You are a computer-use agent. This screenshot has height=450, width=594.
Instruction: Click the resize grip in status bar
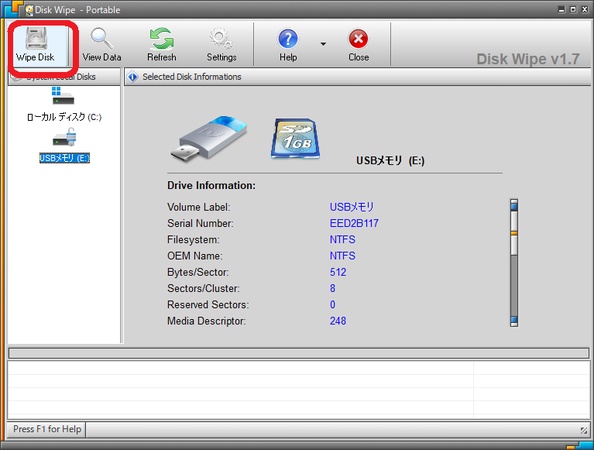click(584, 430)
